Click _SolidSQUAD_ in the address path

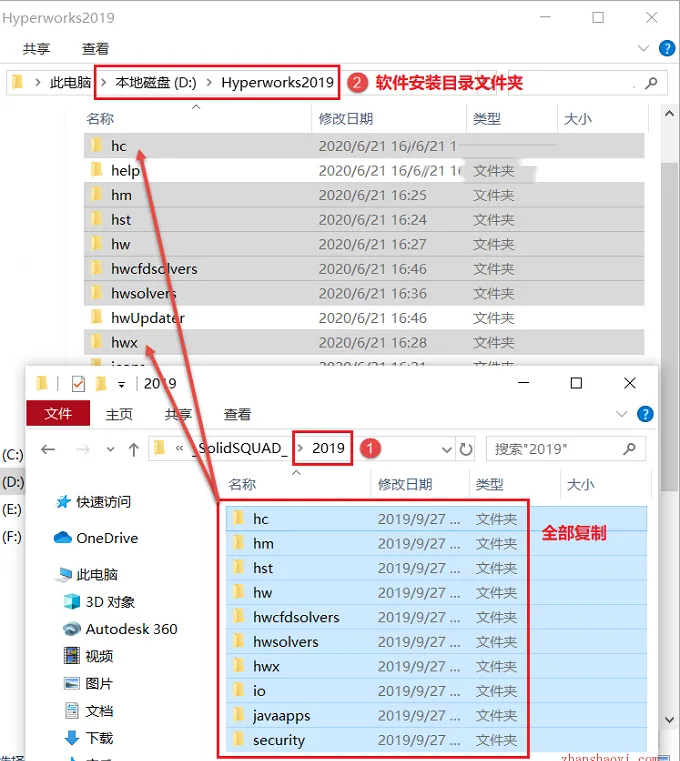[x=240, y=448]
